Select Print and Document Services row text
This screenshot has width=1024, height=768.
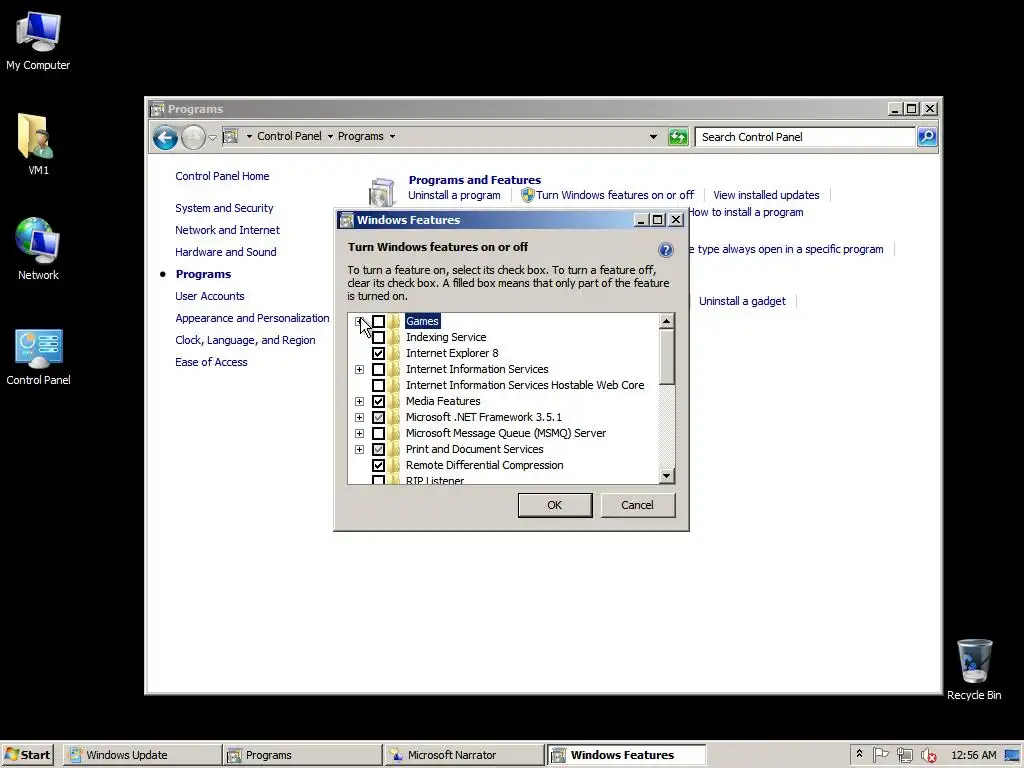pos(474,449)
